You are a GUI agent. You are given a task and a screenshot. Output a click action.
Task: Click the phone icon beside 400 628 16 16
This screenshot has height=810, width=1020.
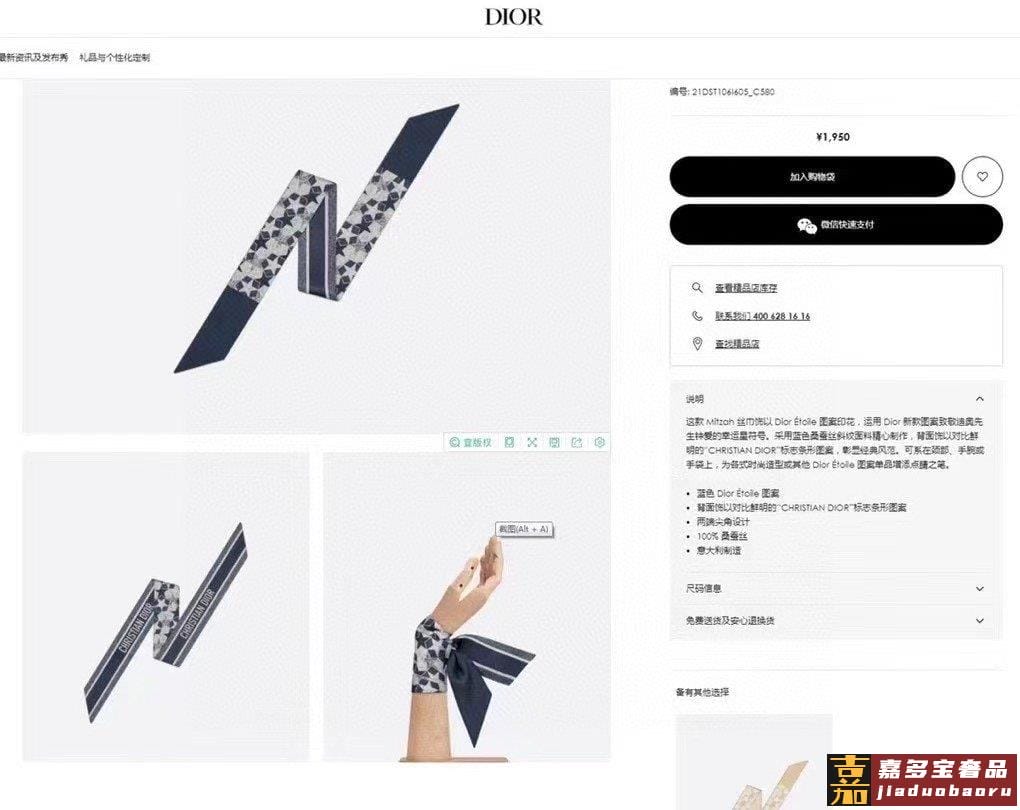pos(697,316)
